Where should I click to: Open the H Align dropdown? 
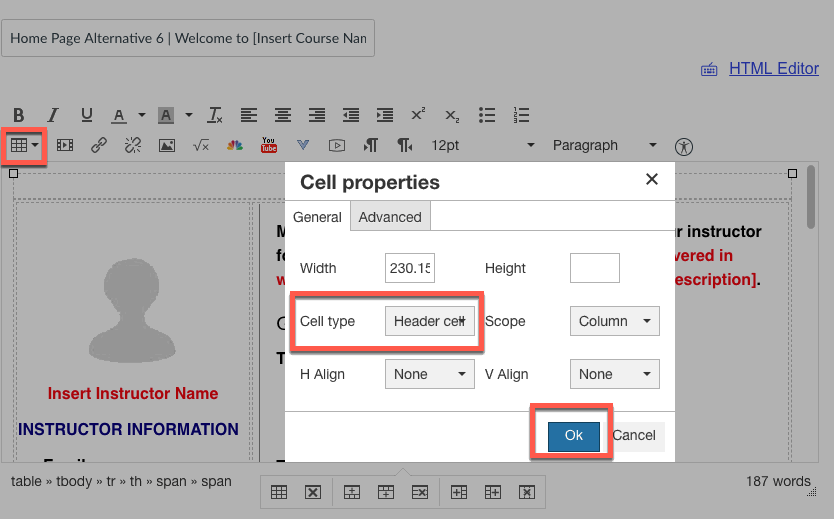430,374
